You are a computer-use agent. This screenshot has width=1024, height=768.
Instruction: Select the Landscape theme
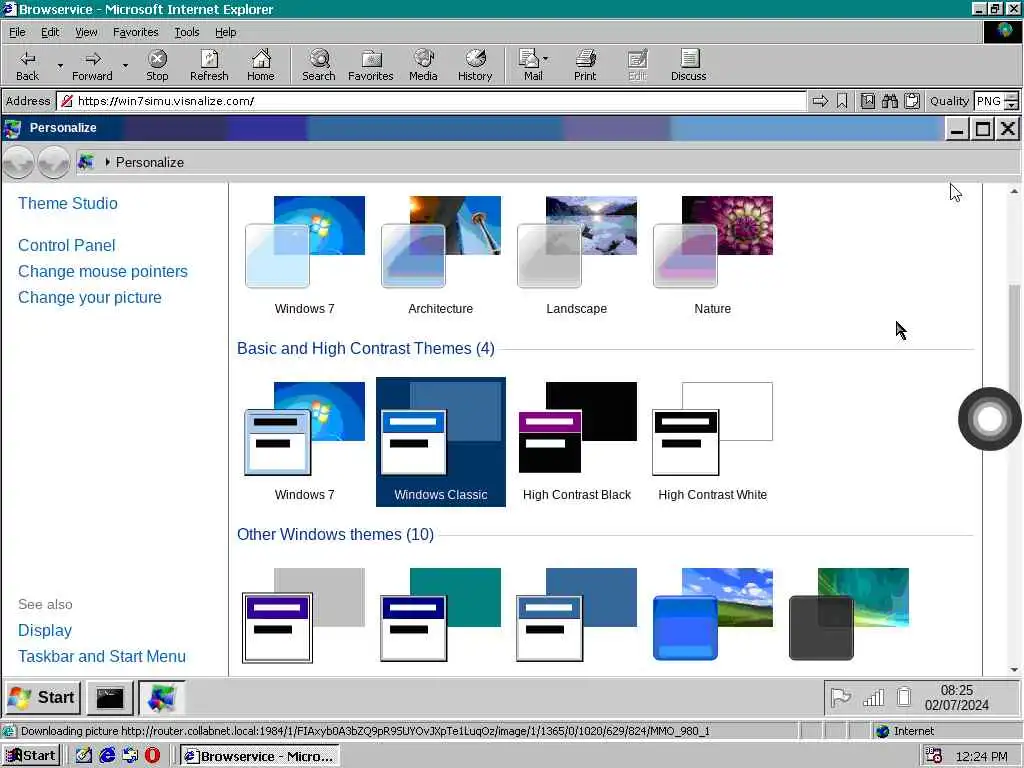click(577, 255)
